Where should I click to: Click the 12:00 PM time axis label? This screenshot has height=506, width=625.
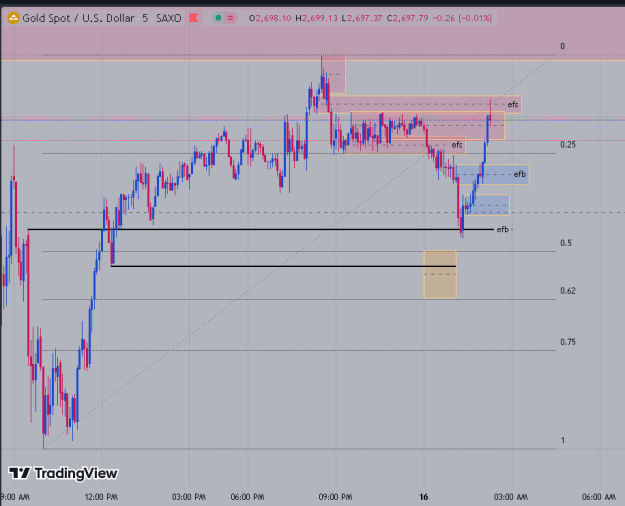coord(101,497)
